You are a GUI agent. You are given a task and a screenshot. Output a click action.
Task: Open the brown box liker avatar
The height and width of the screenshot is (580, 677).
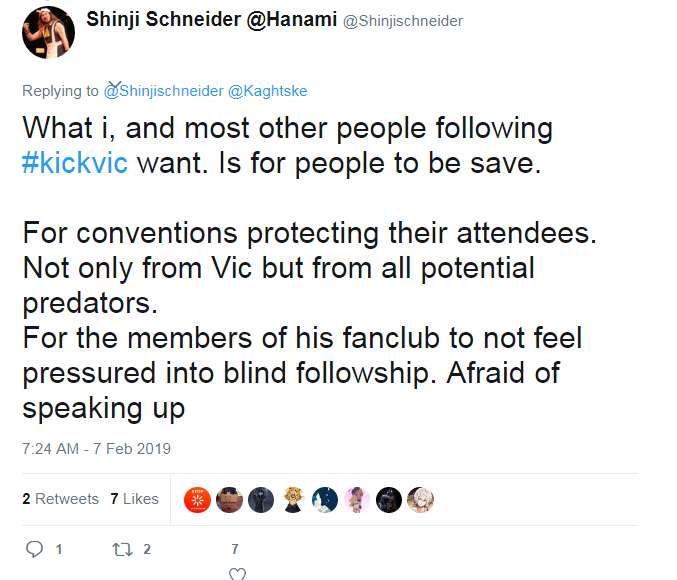click(229, 500)
